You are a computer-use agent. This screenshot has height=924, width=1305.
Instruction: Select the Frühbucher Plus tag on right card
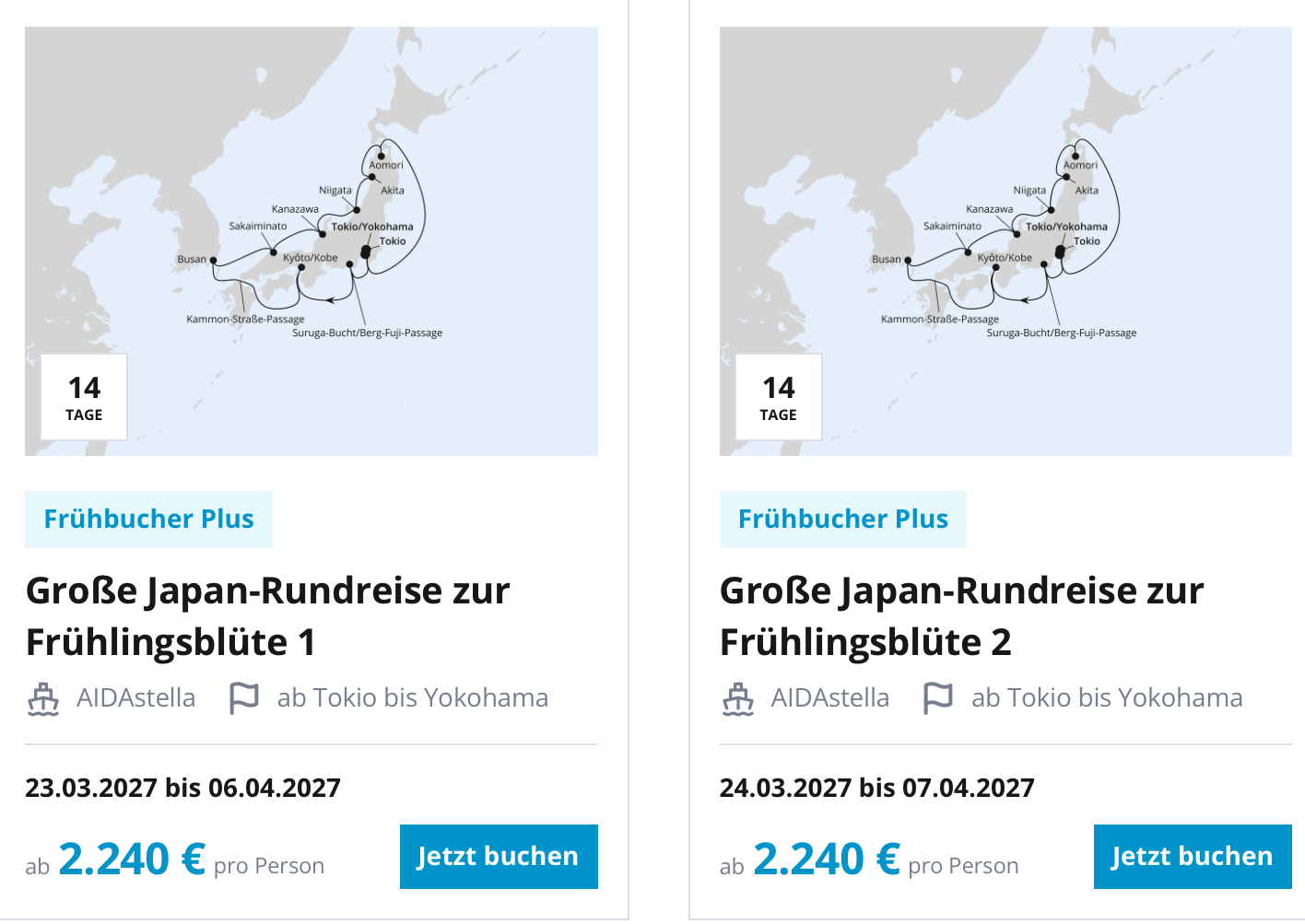(x=842, y=520)
